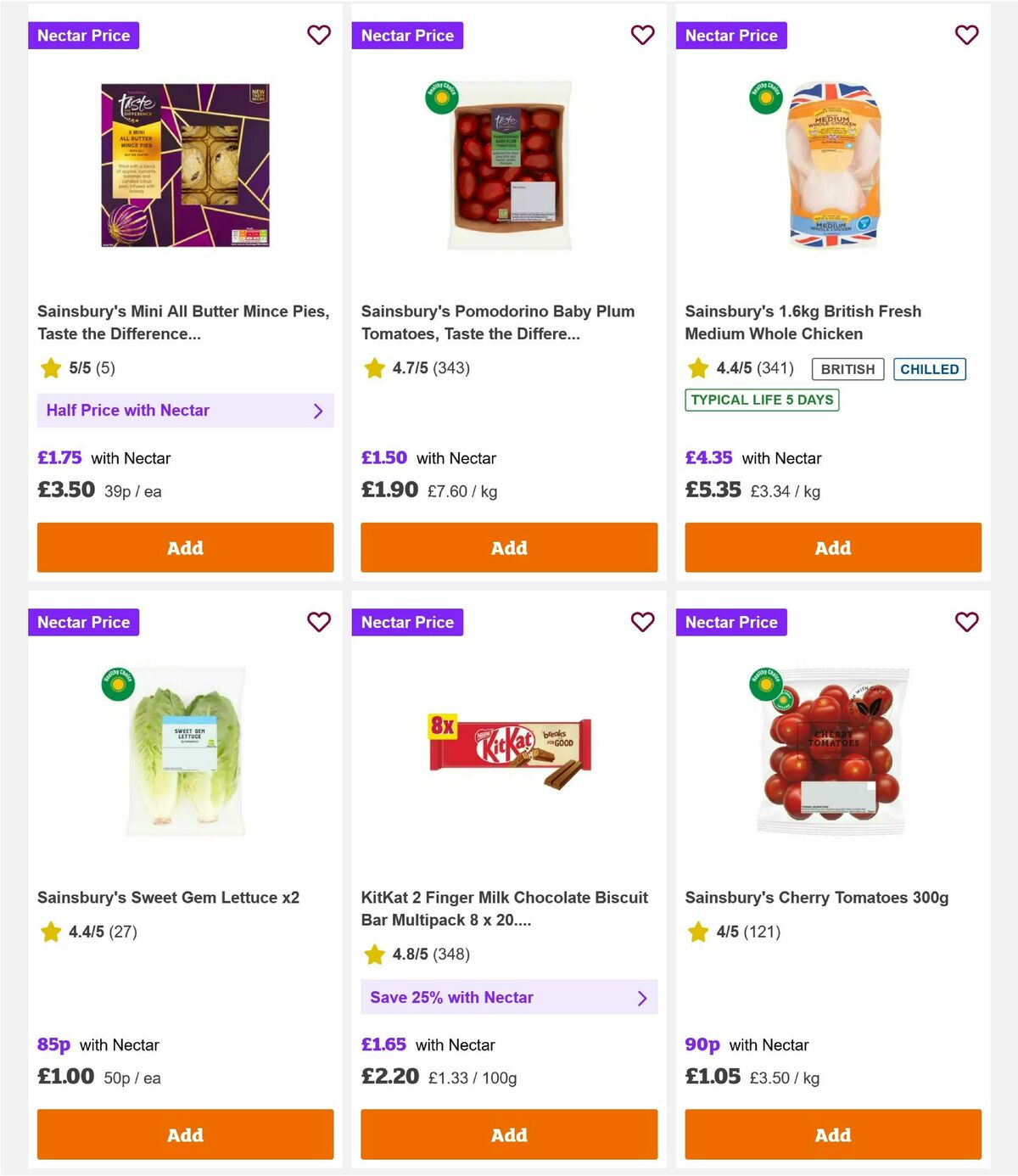Expand the Half Price with Nectar offer
The height and width of the screenshot is (1176, 1018).
coord(185,410)
